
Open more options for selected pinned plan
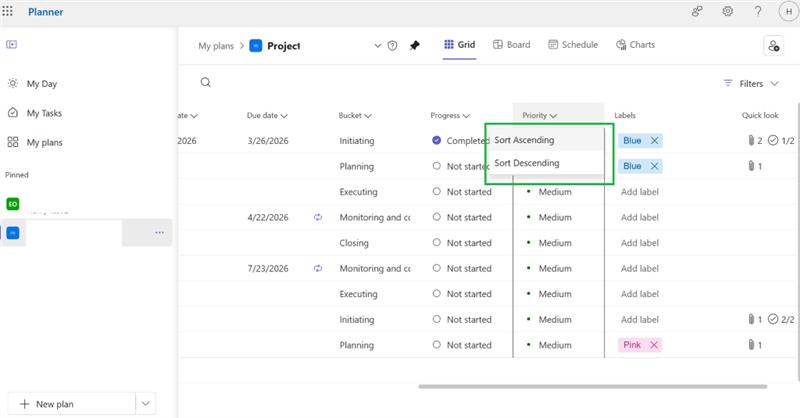pos(160,233)
